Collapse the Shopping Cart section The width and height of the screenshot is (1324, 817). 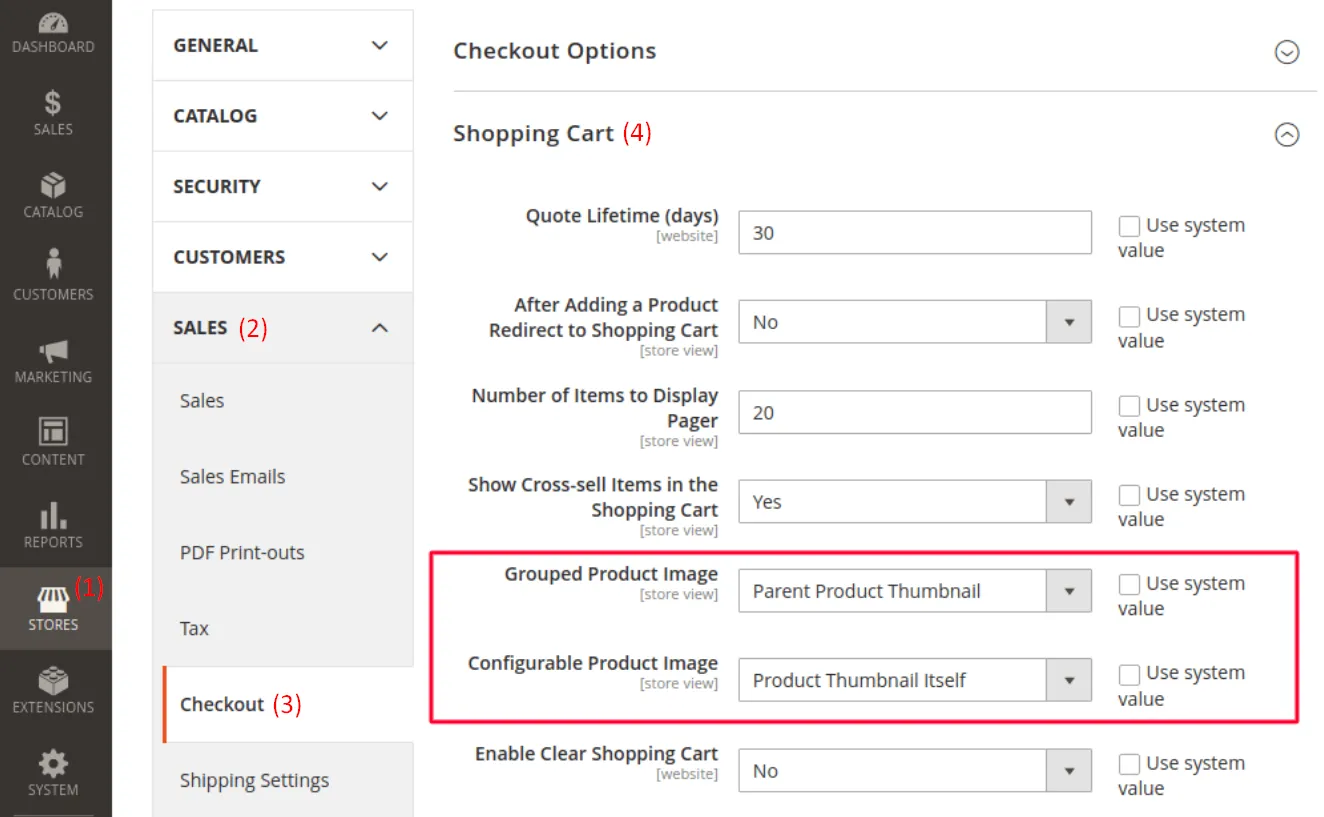click(x=1287, y=134)
